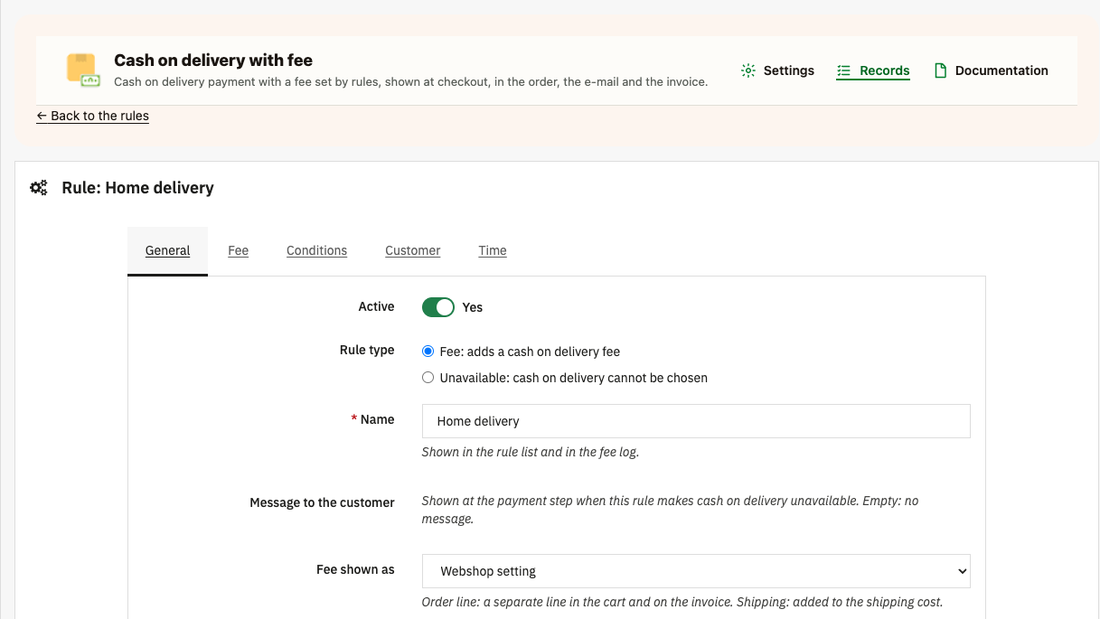
Task: Select the Unavailable rule type radio button
Action: 428,378
